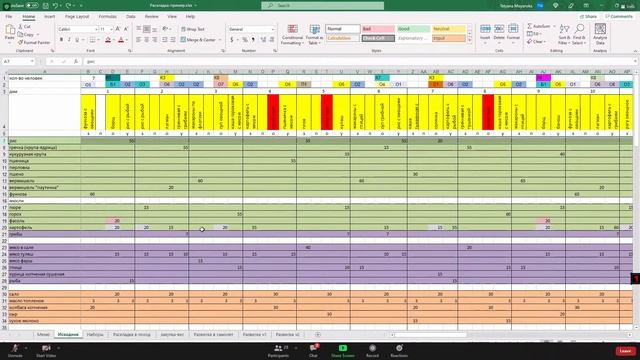
Task: Open the Comments pane button
Action: [x=619, y=16]
